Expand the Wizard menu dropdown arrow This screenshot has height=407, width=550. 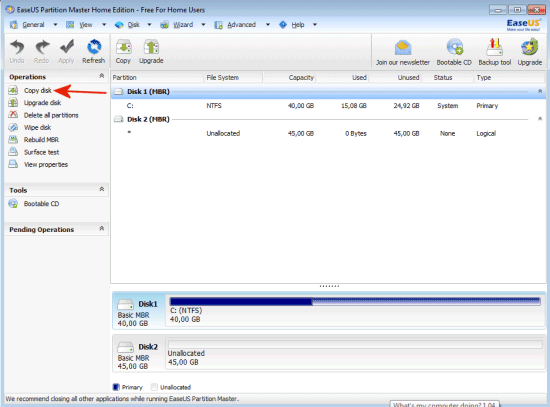[203, 25]
